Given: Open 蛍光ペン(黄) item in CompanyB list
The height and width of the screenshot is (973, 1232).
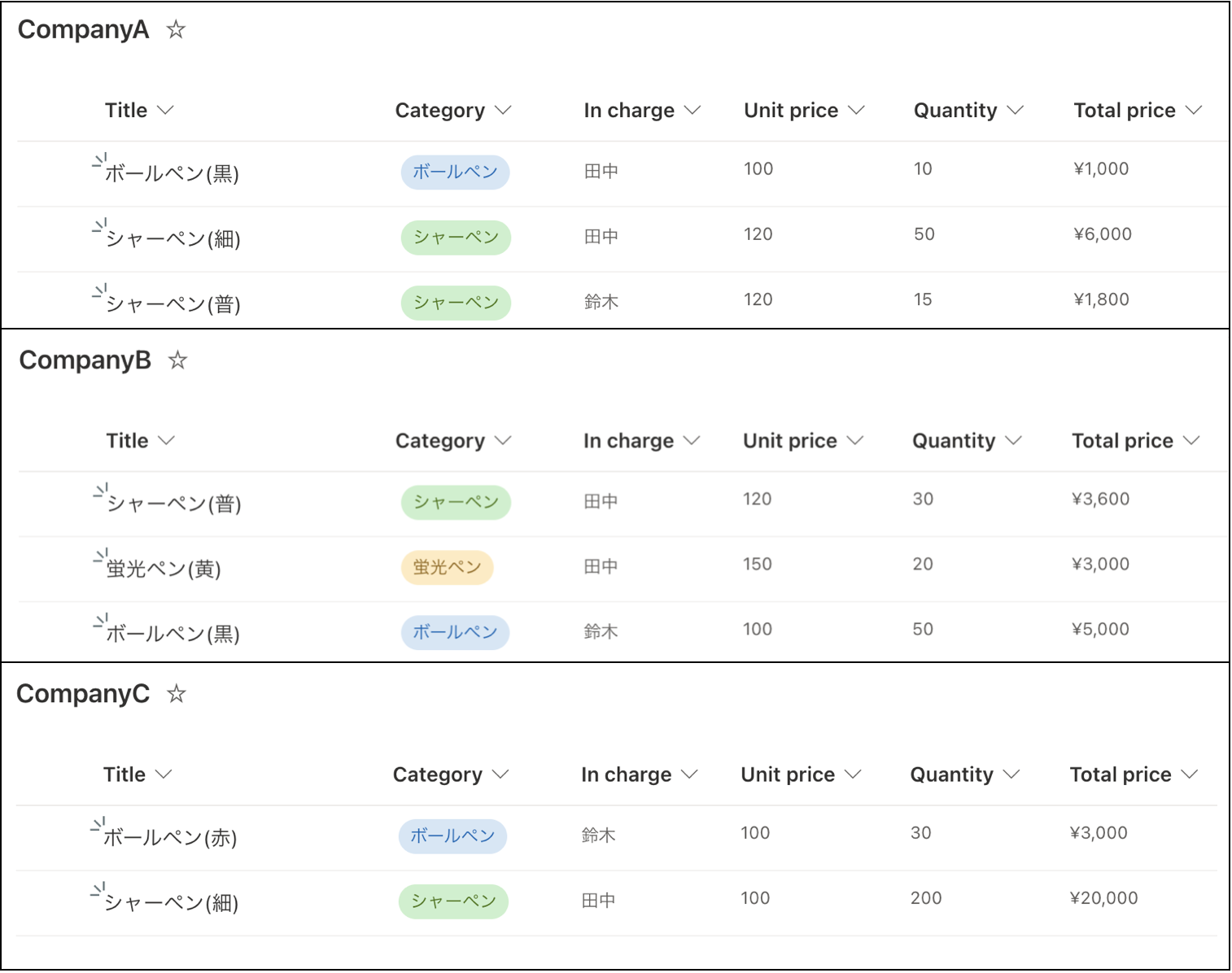Looking at the screenshot, I should tap(164, 569).
